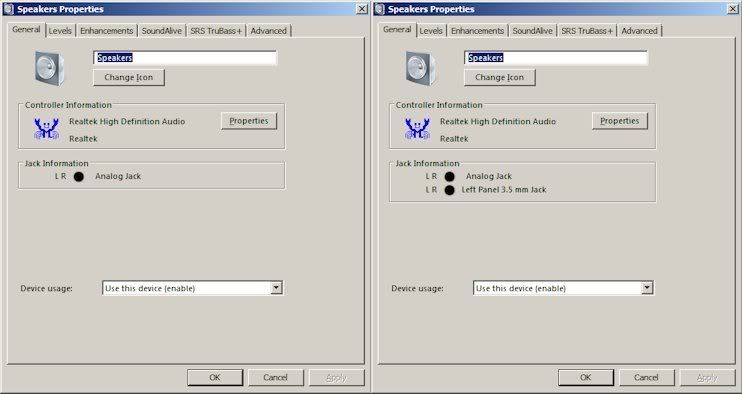Open controller Properties in the right window
This screenshot has width=742, height=394.
[620, 121]
